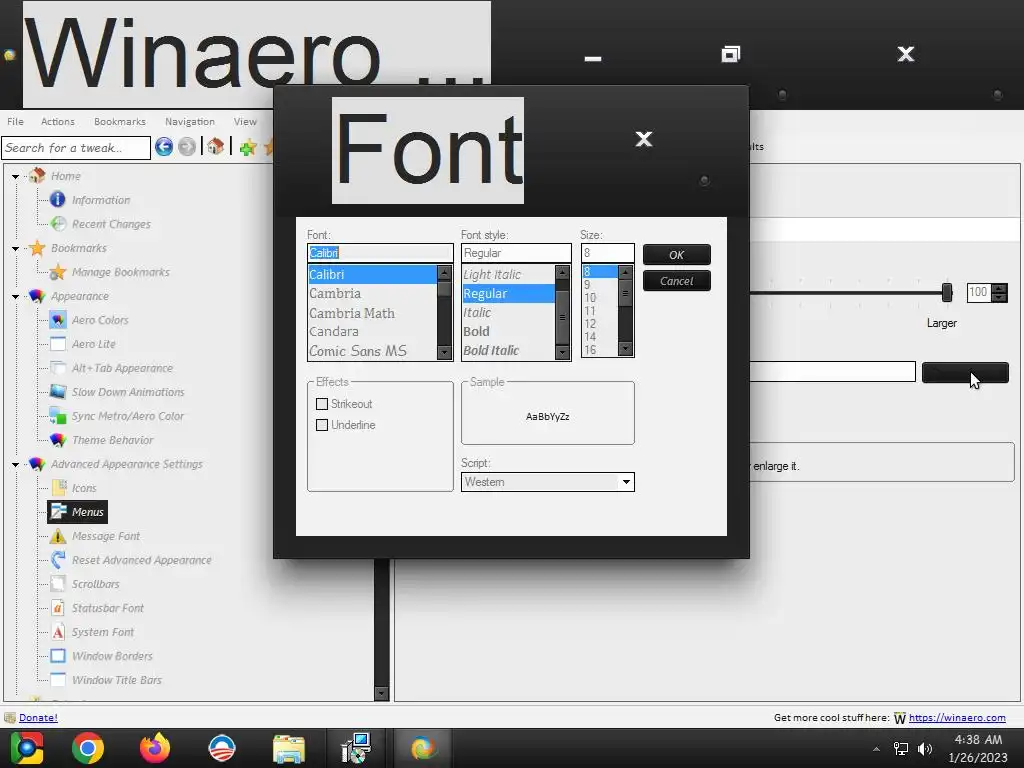Collapse the Home tree node

pyautogui.click(x=15, y=176)
